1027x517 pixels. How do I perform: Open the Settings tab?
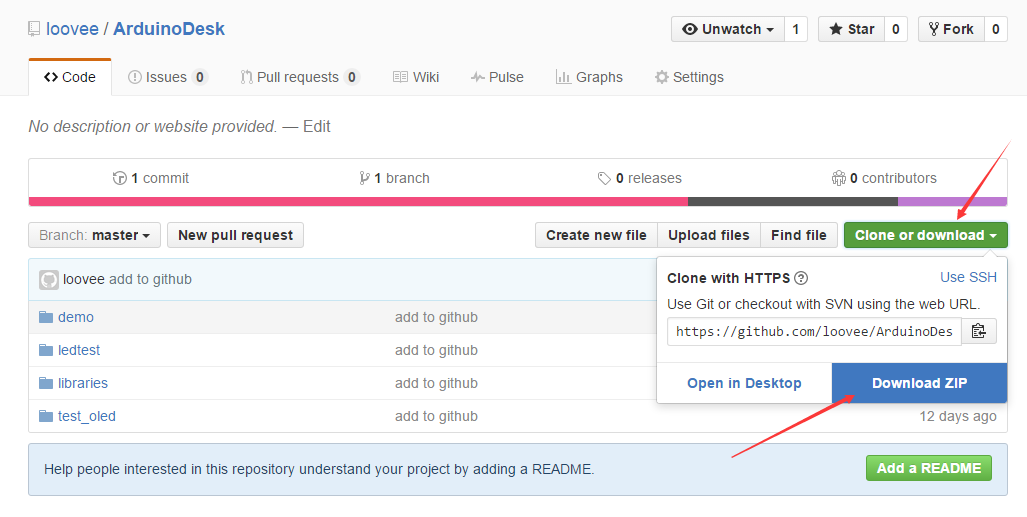(x=689, y=77)
